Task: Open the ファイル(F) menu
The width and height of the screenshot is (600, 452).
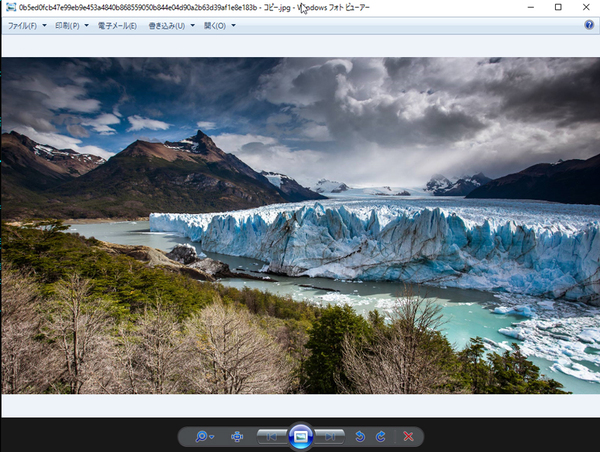Action: click(26, 25)
